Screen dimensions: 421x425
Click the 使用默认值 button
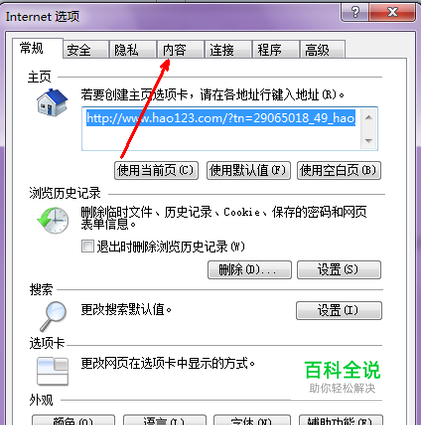pyautogui.click(x=248, y=171)
